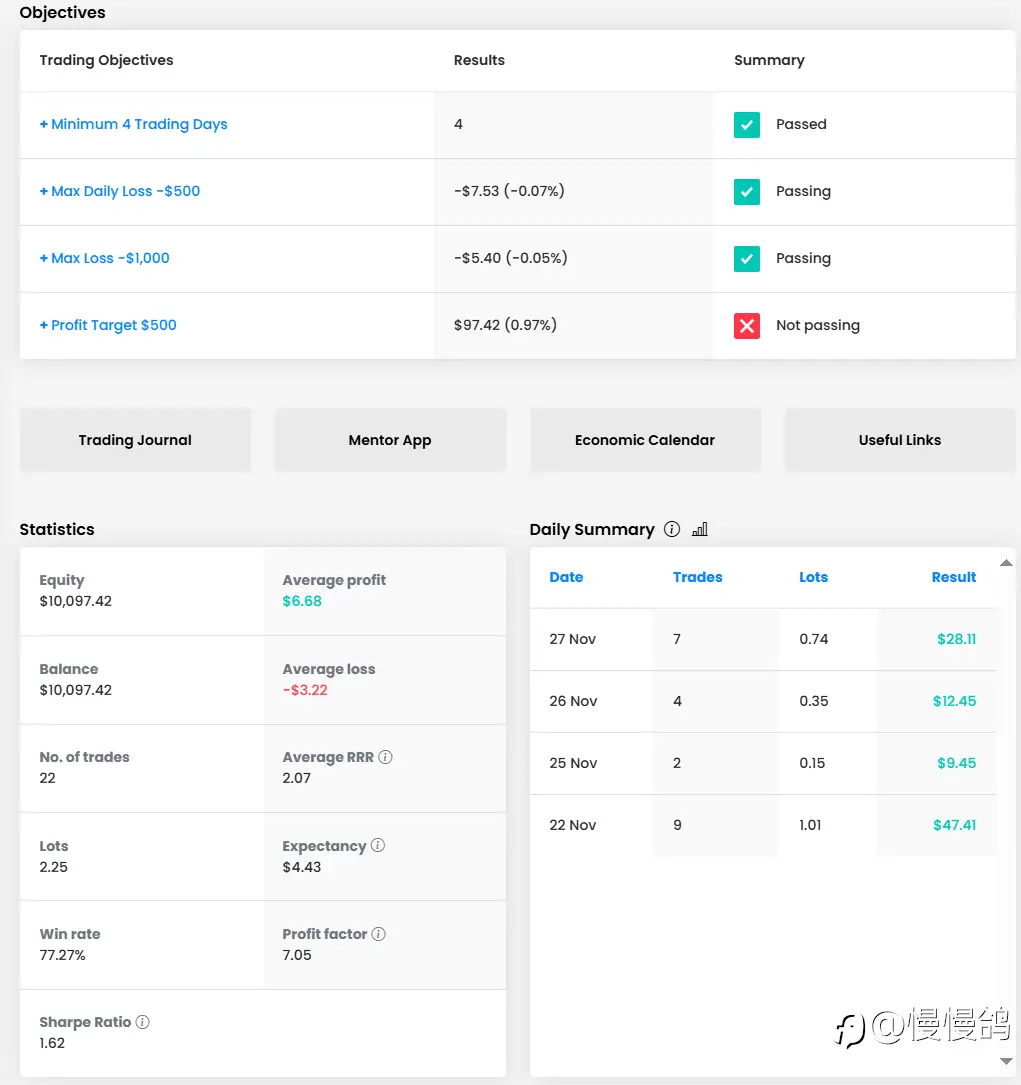This screenshot has height=1085, width=1021.
Task: Click the $97.42 (0.97%) result
Action: [x=505, y=325]
